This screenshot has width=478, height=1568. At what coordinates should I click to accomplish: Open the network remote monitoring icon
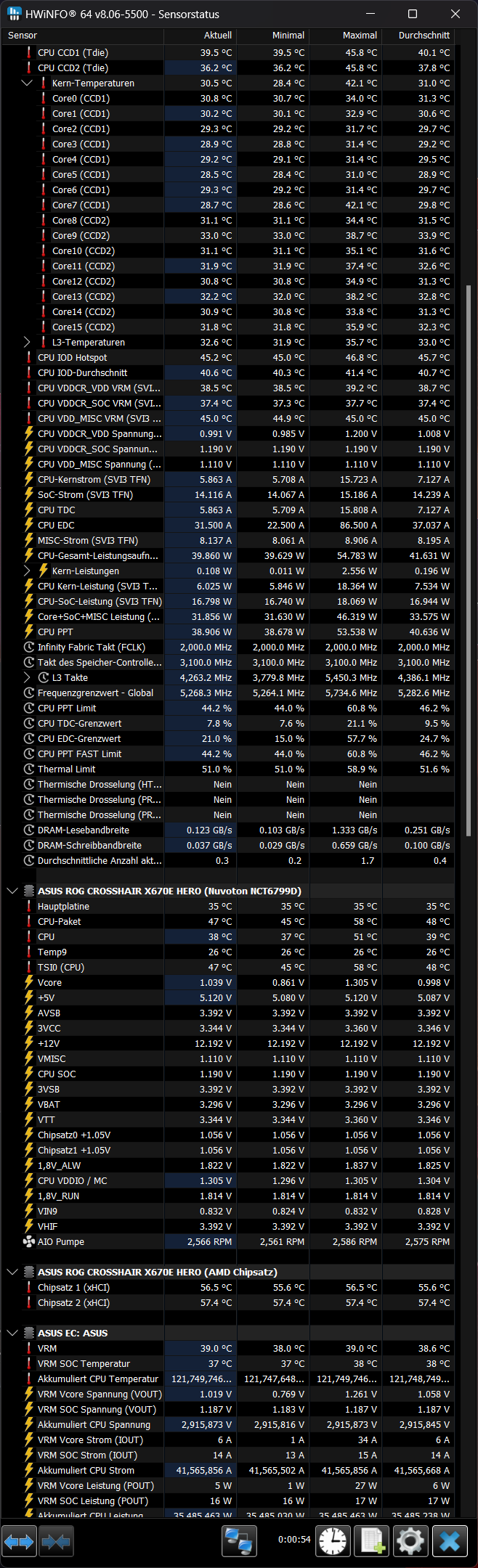[x=239, y=1541]
